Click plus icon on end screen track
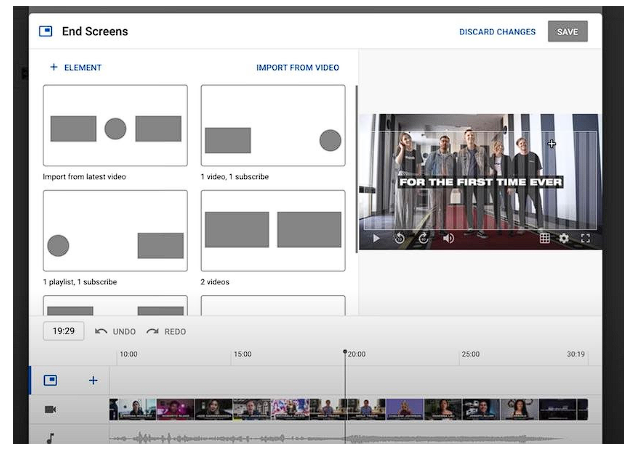Screen dimensions: 634x456 click(x=93, y=380)
